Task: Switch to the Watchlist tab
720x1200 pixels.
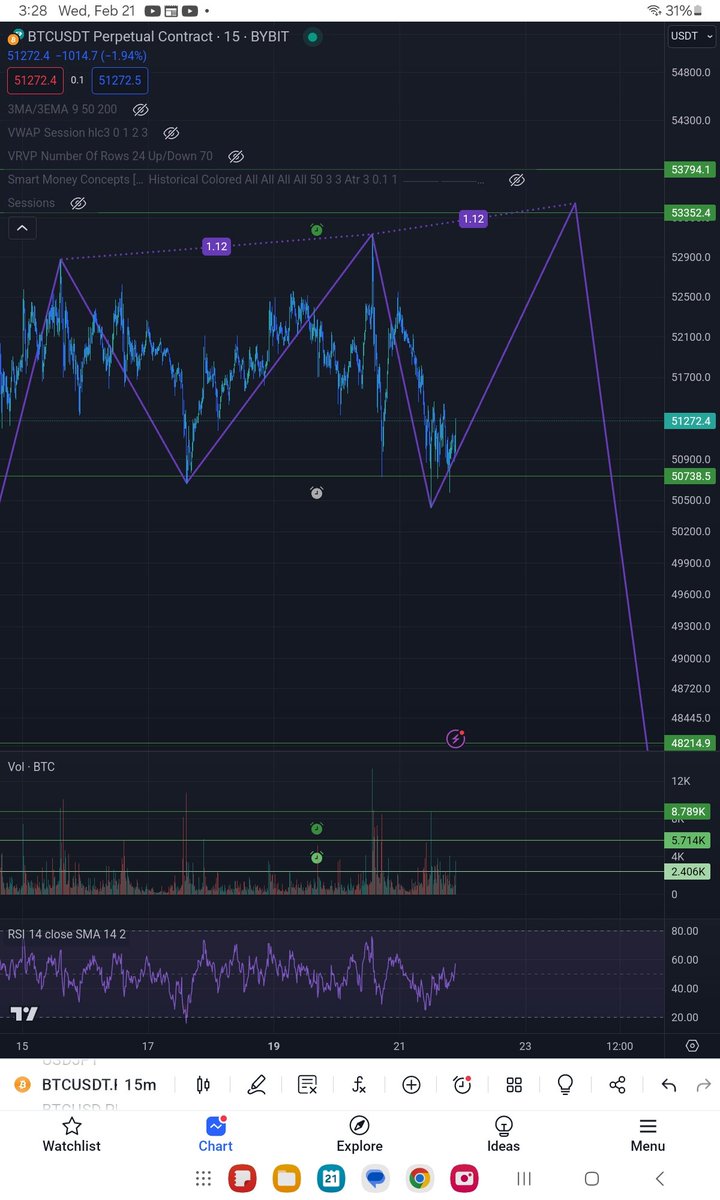Action: point(72,1135)
